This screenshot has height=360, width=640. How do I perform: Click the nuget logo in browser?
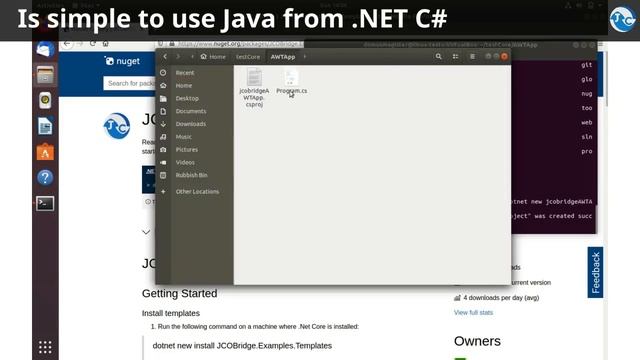[122, 61]
